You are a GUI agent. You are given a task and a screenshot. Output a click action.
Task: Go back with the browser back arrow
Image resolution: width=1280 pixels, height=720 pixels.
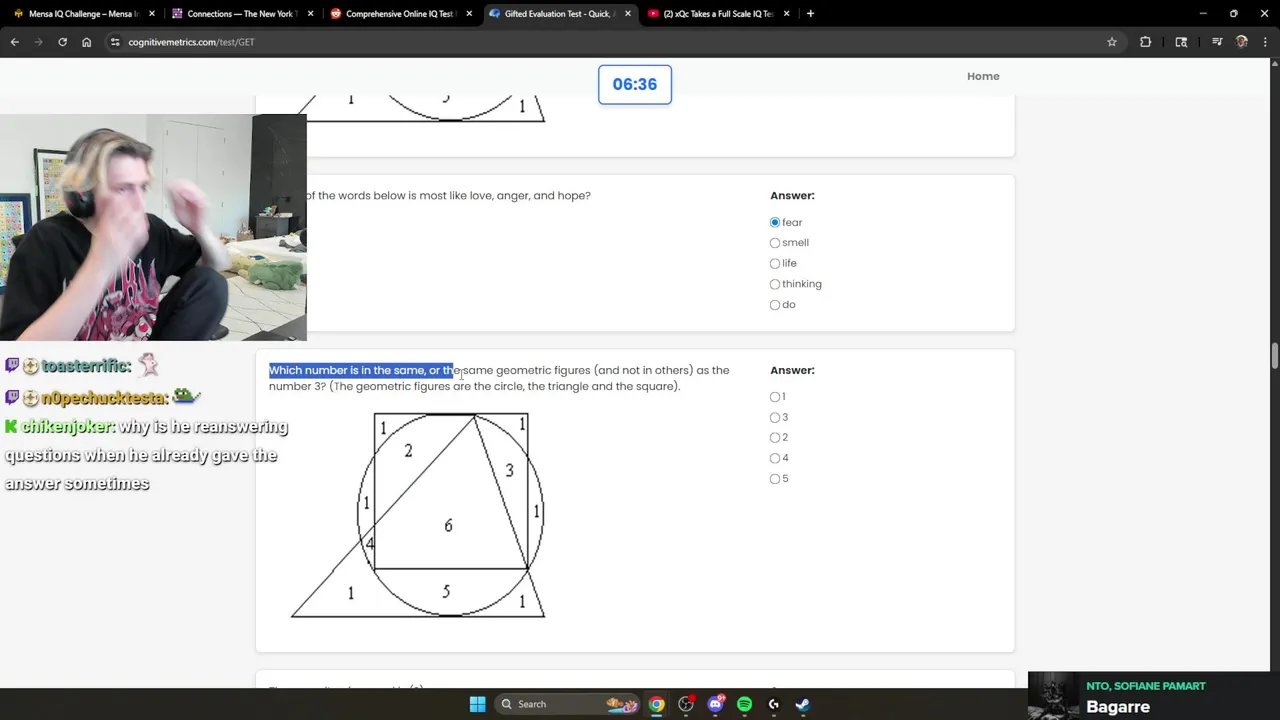(x=15, y=42)
